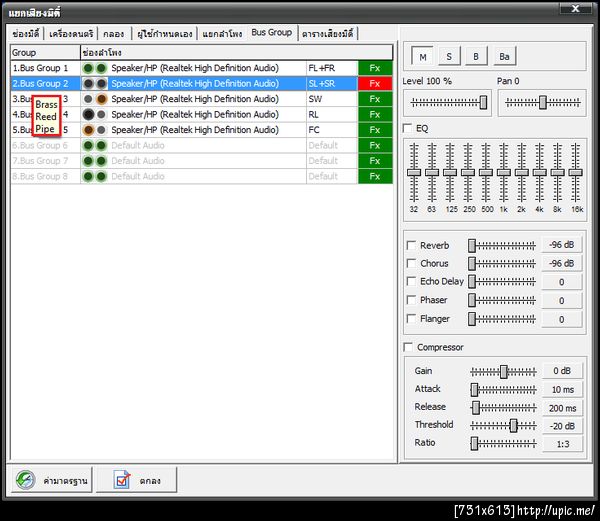
Task: Select the 2.Bus Group 2 row
Action: [202, 83]
